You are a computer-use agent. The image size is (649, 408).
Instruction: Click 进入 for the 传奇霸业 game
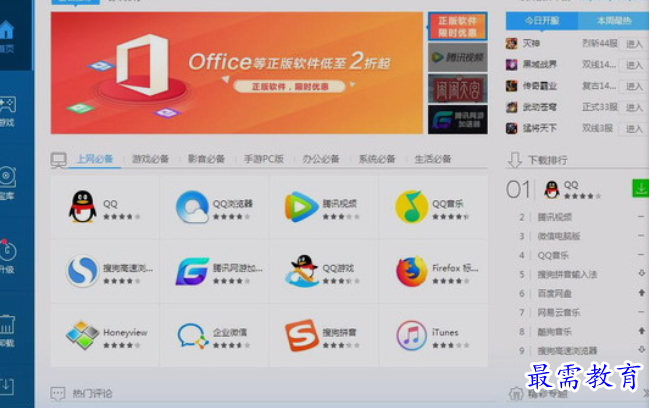(634, 86)
